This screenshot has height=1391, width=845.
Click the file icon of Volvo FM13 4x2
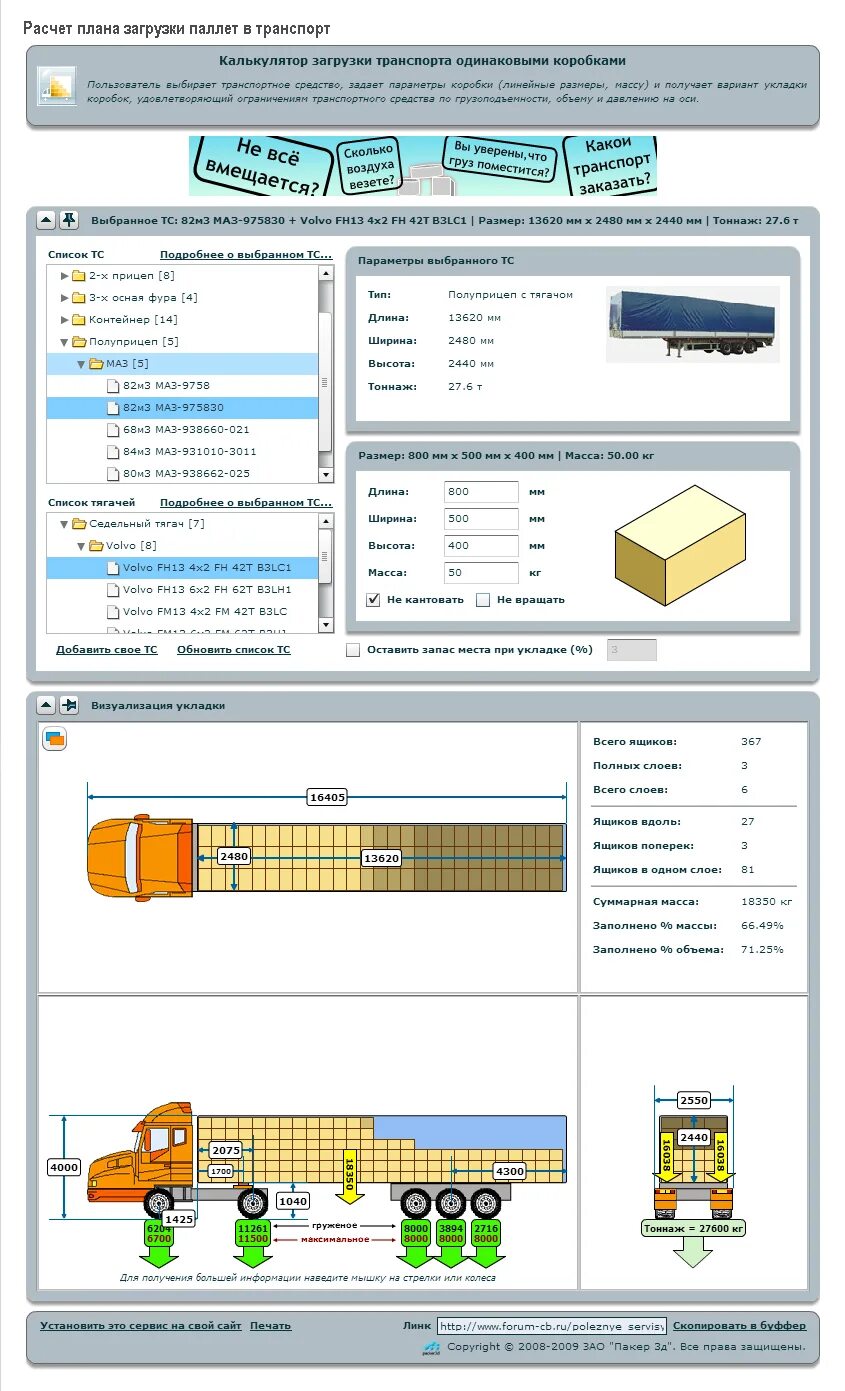coord(113,612)
